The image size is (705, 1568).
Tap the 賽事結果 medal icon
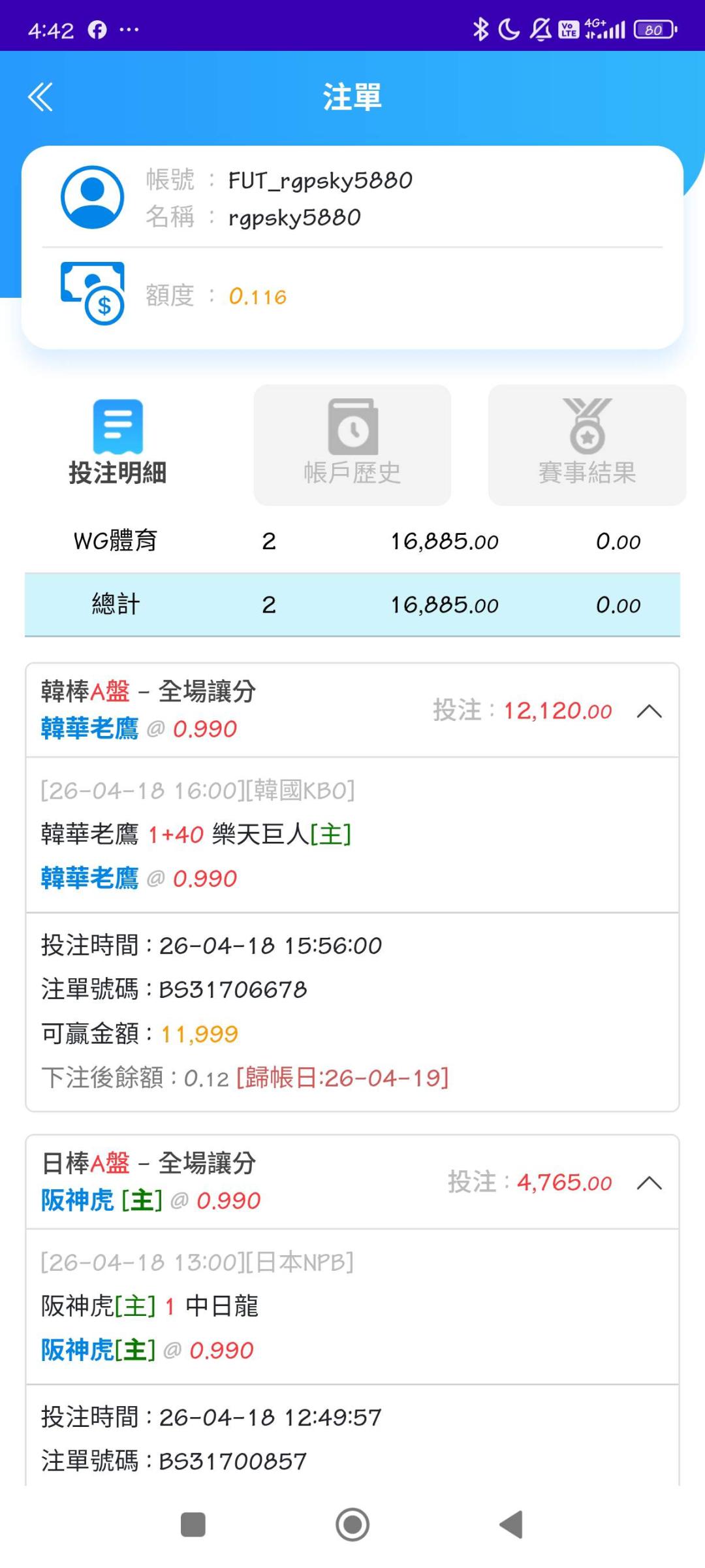tap(587, 426)
